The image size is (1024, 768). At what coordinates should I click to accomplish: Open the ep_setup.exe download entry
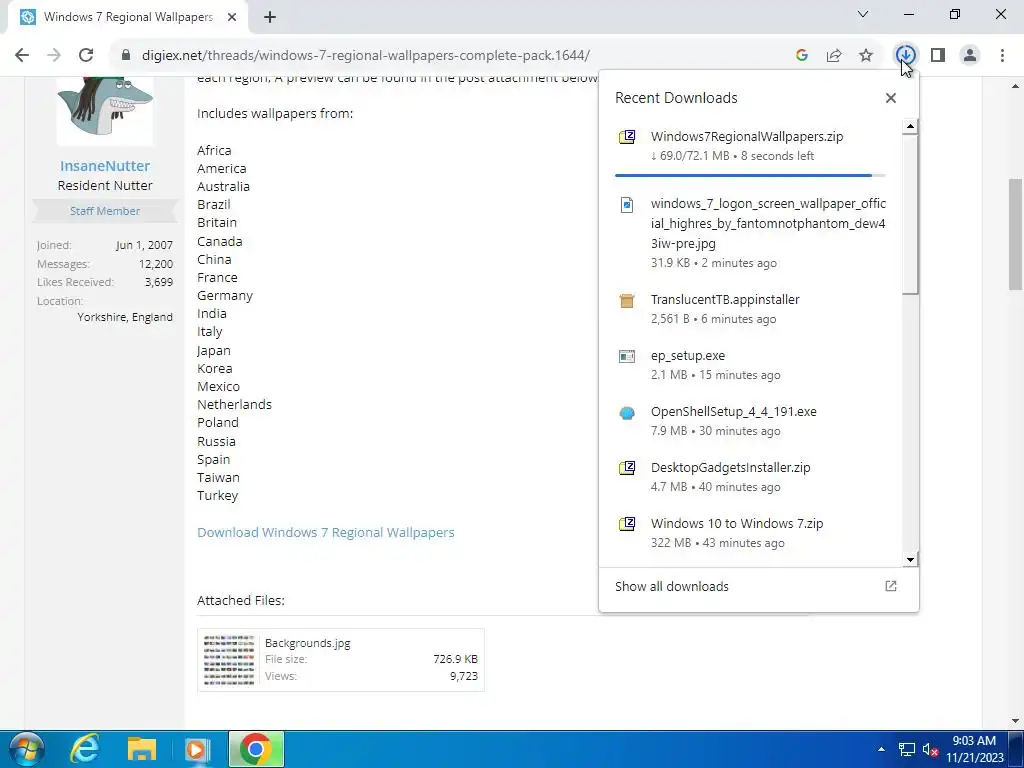(750, 365)
